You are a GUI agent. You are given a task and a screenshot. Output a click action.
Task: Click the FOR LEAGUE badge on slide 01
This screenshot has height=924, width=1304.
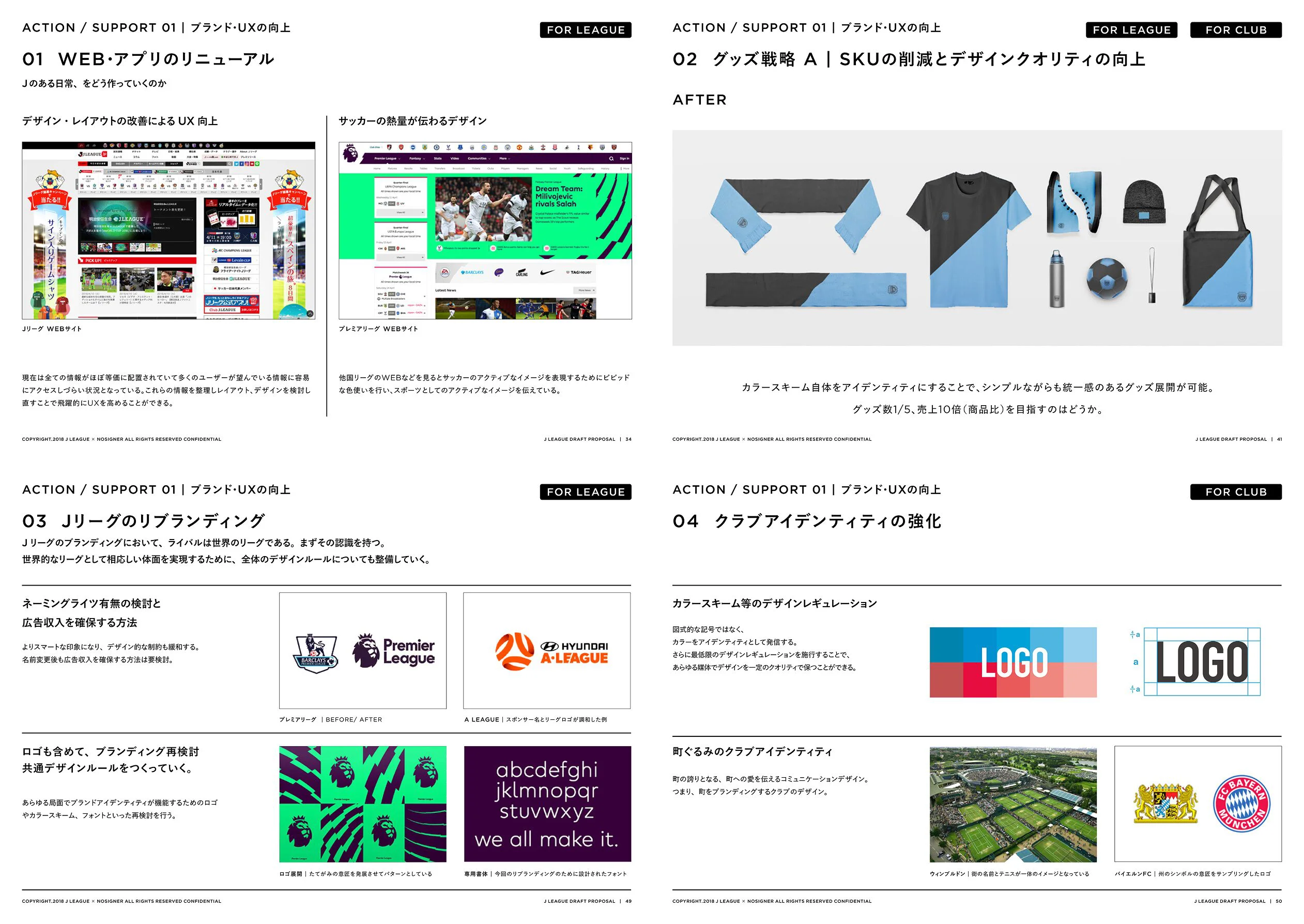pyautogui.click(x=586, y=30)
